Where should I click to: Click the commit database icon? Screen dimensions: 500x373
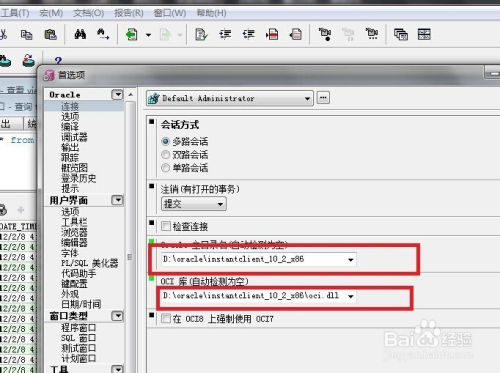5,60
